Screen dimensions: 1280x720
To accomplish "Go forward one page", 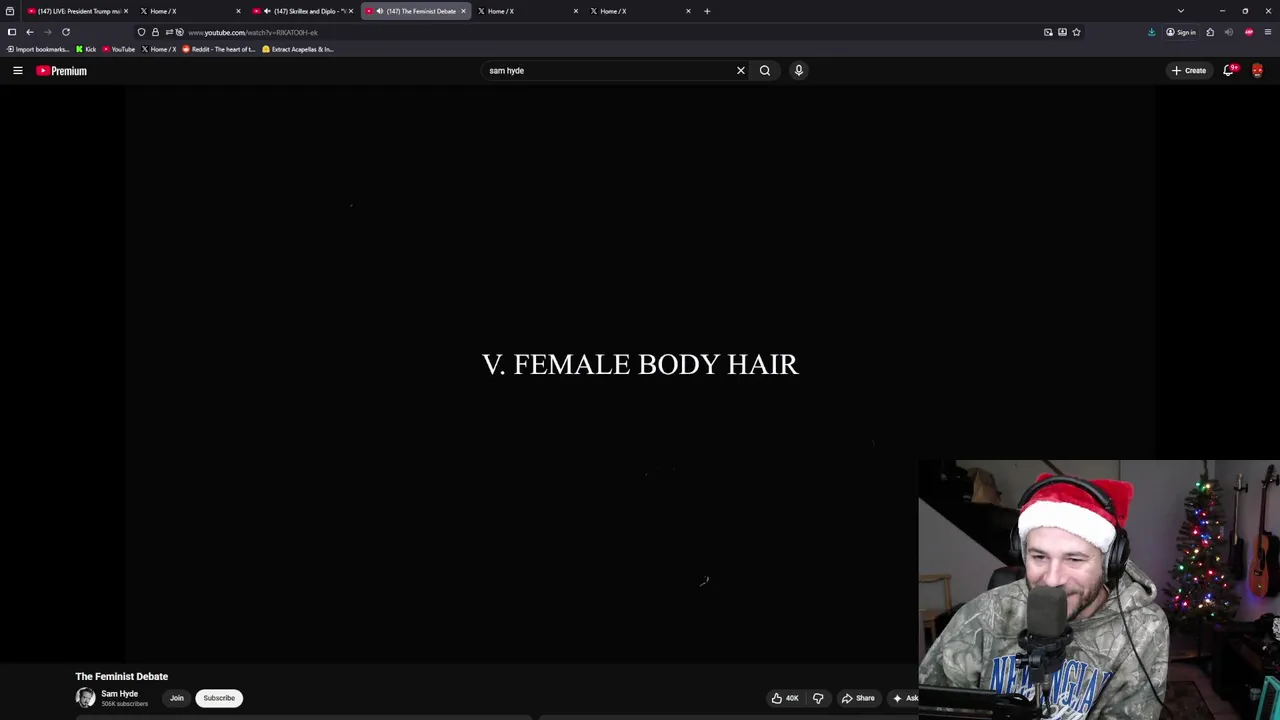I will point(48,32).
